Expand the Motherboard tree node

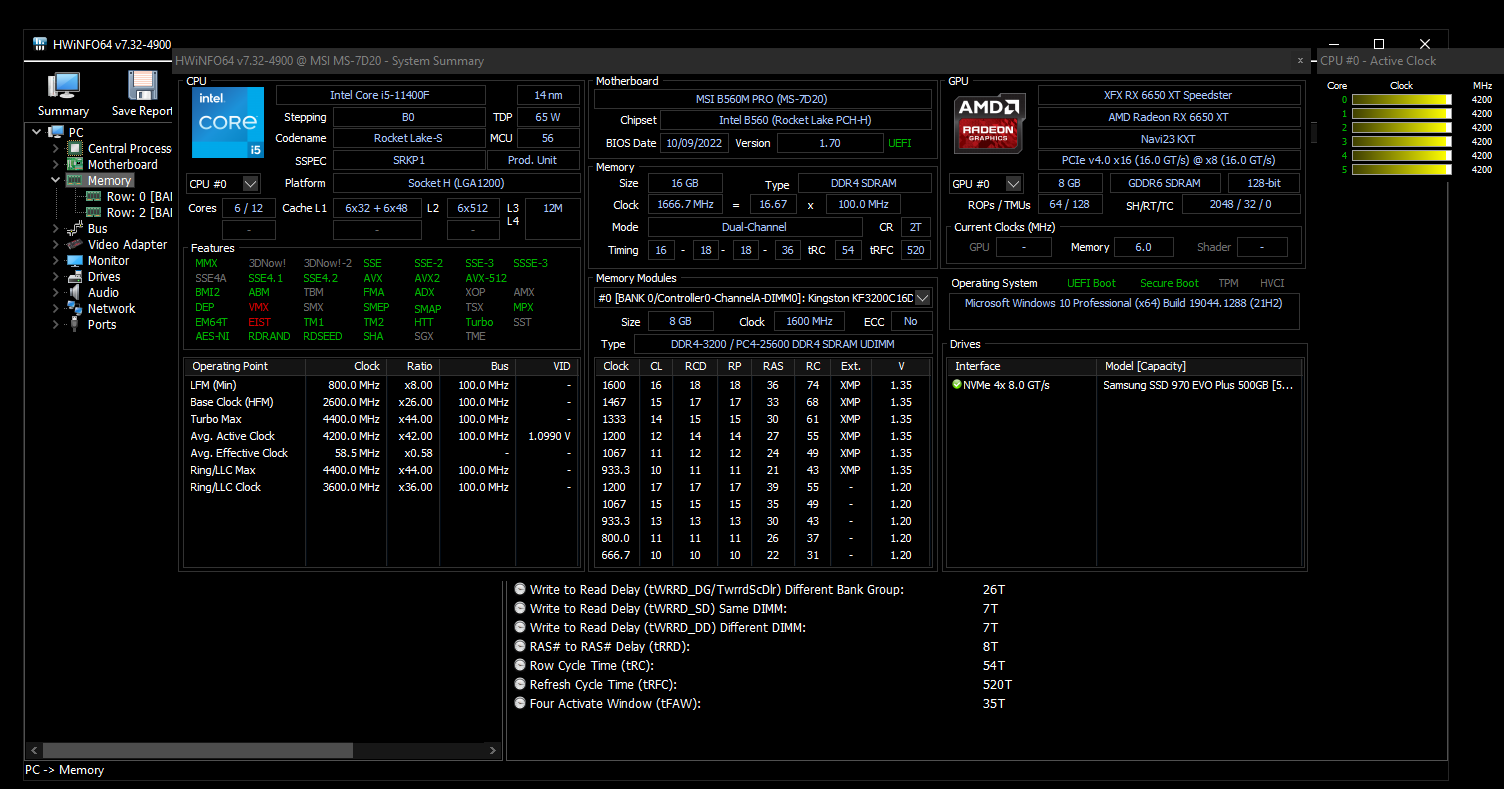[56, 164]
